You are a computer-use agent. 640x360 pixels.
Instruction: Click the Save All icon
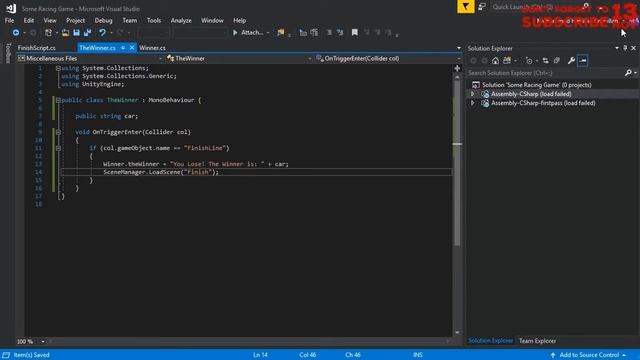(x=87, y=33)
